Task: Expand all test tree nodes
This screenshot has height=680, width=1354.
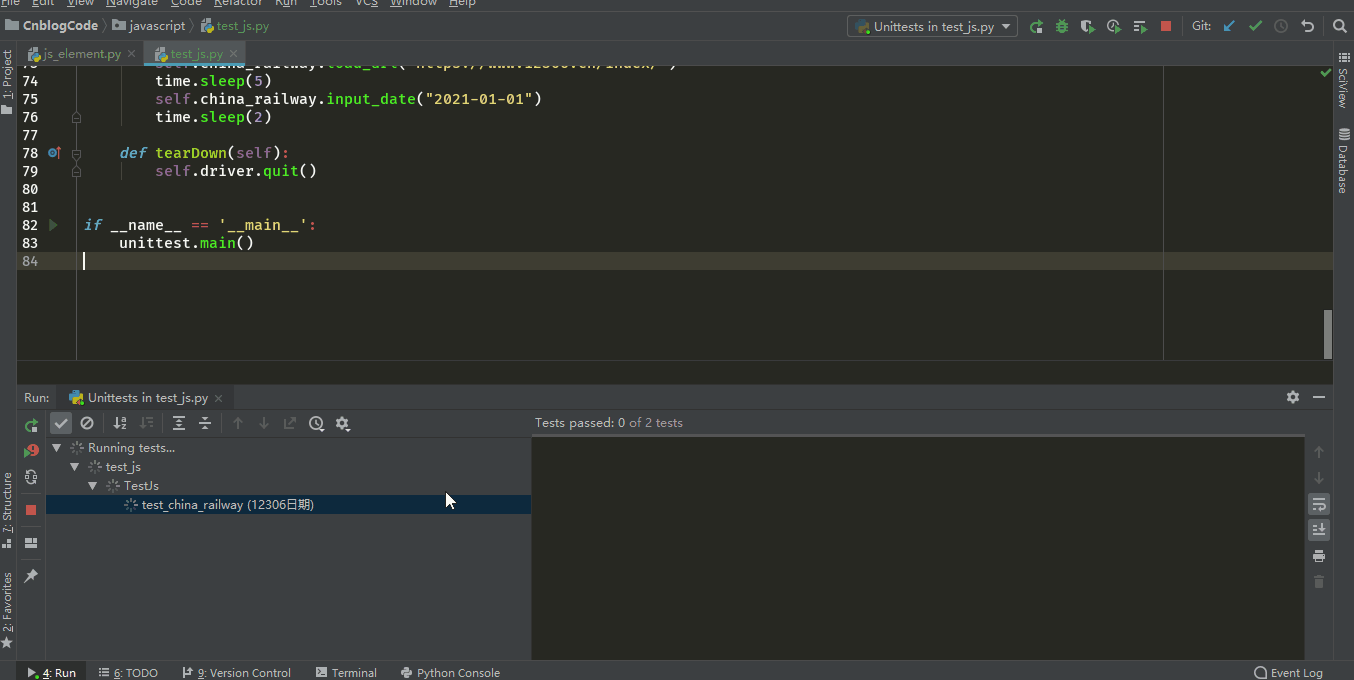Action: pos(179,423)
